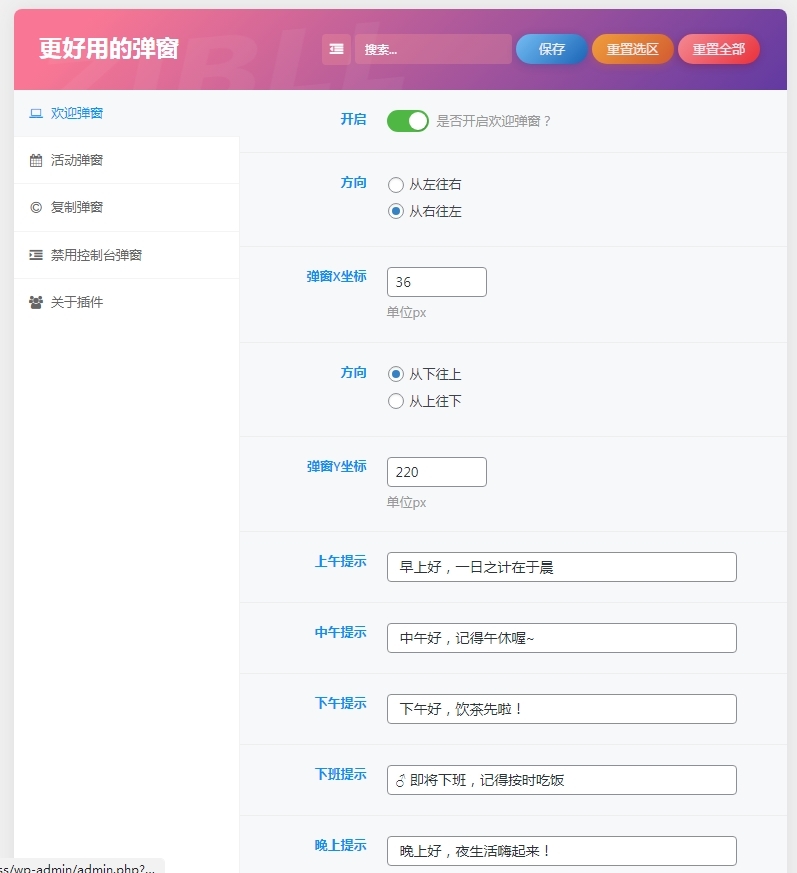Image resolution: width=797 pixels, height=873 pixels.
Task: Click the 弹窗Y坐标 number field
Action: point(436,472)
